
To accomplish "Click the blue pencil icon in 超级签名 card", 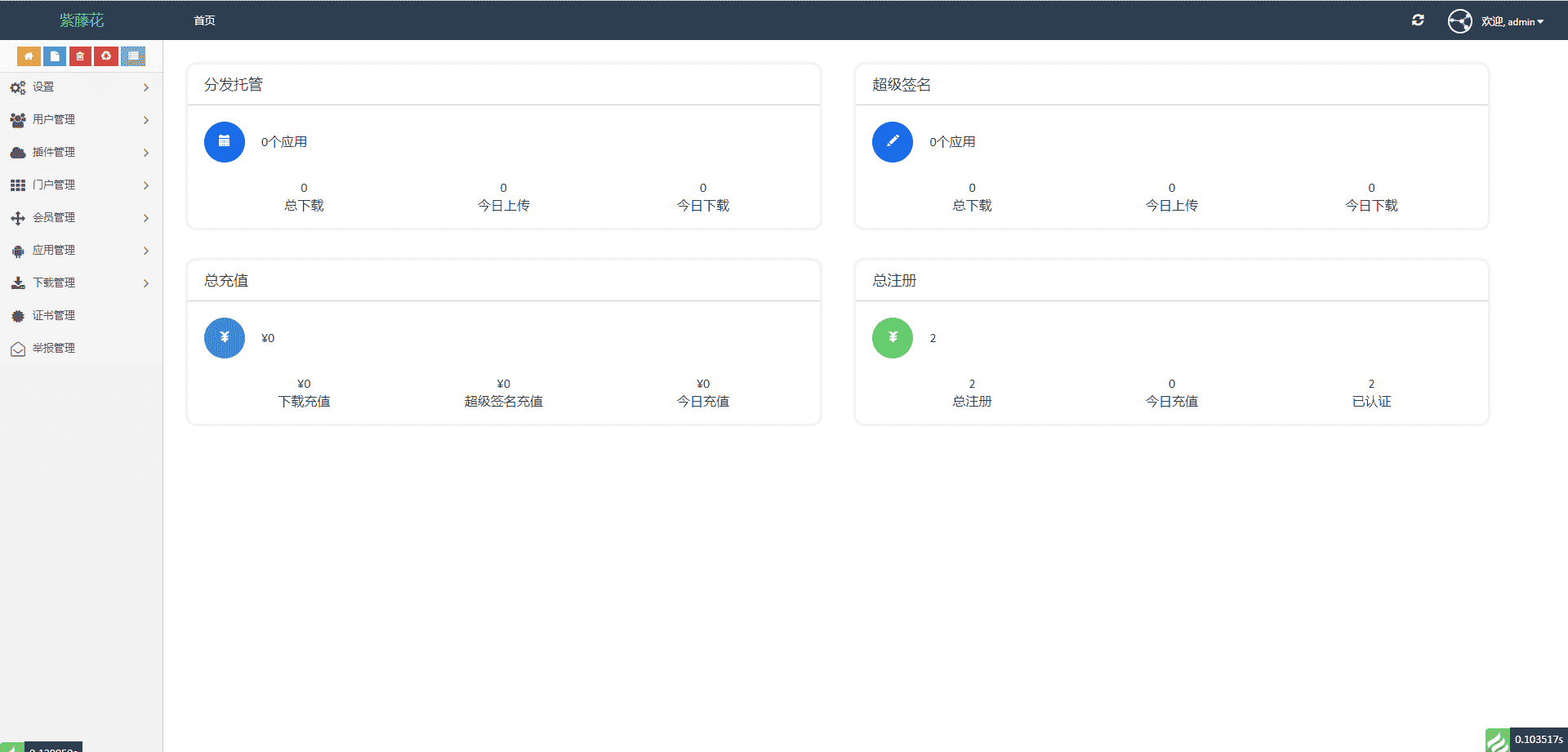I will [x=893, y=142].
